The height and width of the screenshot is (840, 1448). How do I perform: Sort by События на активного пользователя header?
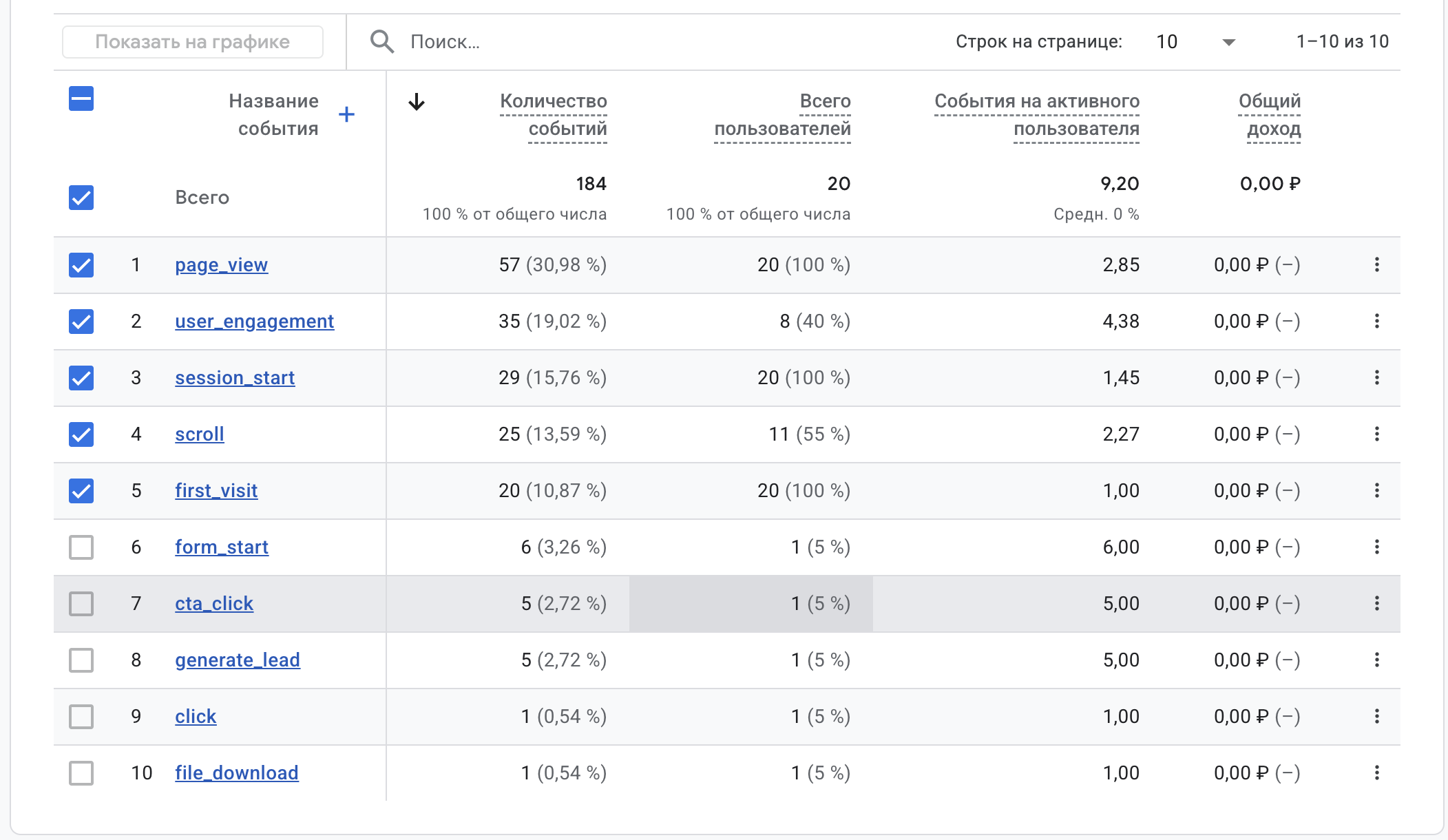(1037, 115)
